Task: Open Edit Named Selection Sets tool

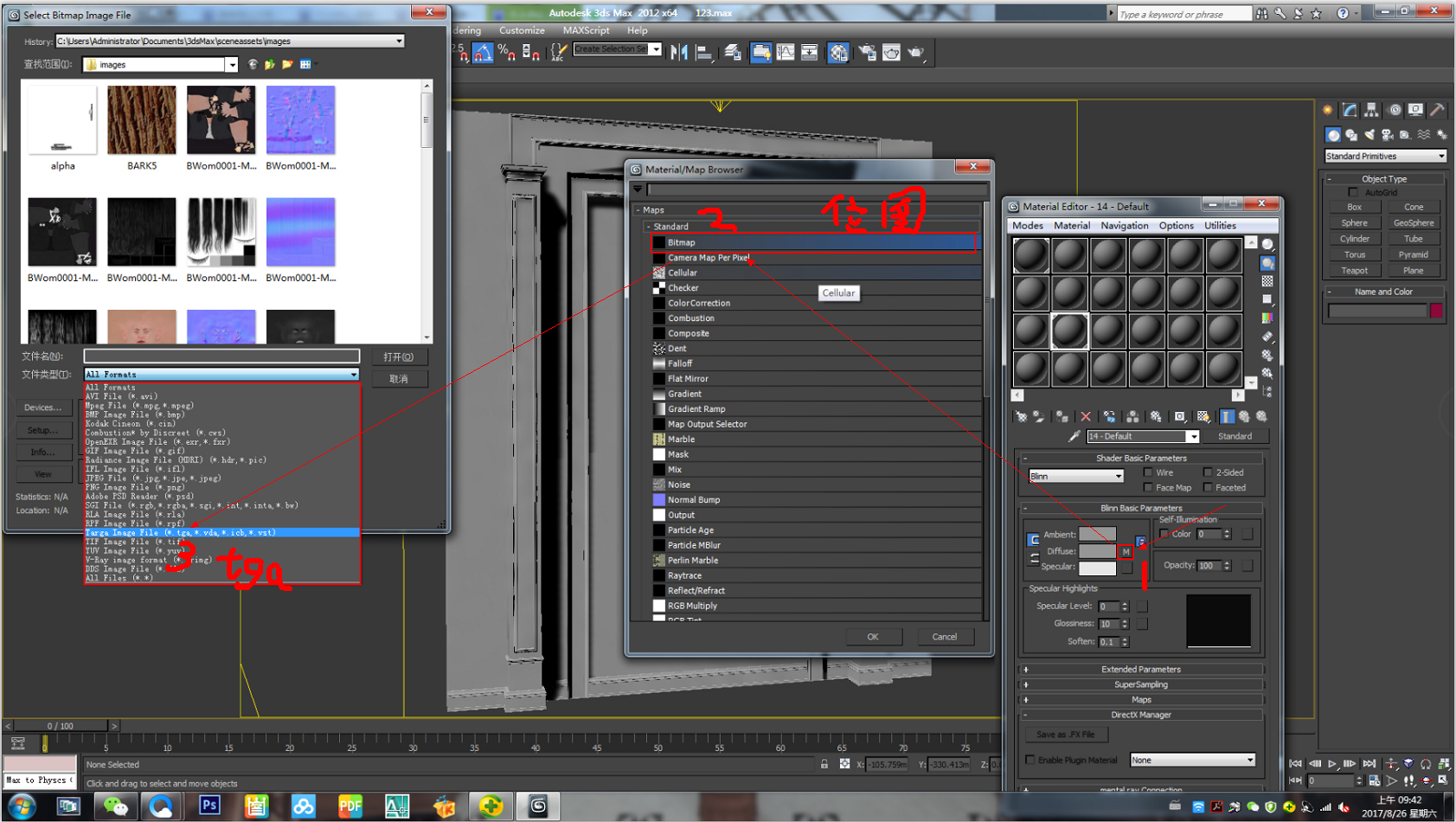Action: [559, 53]
